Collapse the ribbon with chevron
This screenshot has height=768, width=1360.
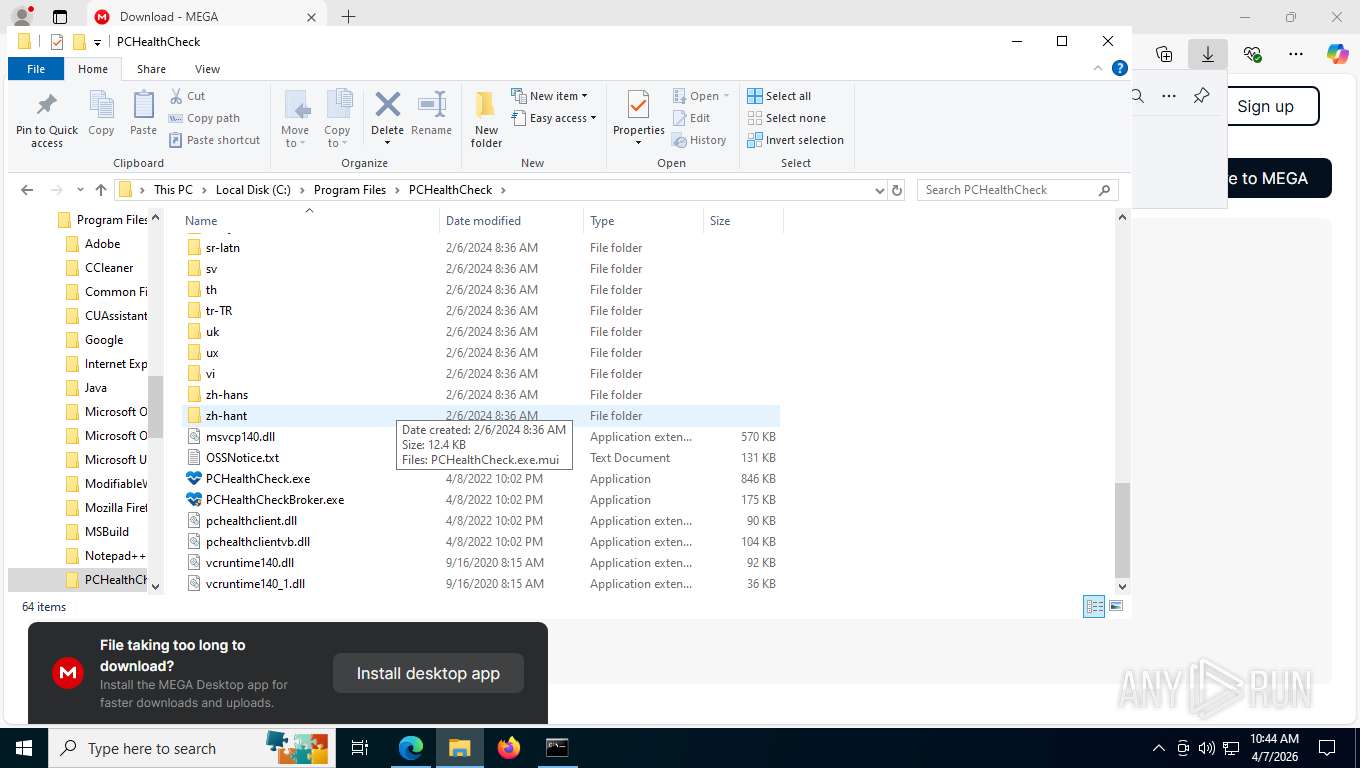pos(1099,69)
